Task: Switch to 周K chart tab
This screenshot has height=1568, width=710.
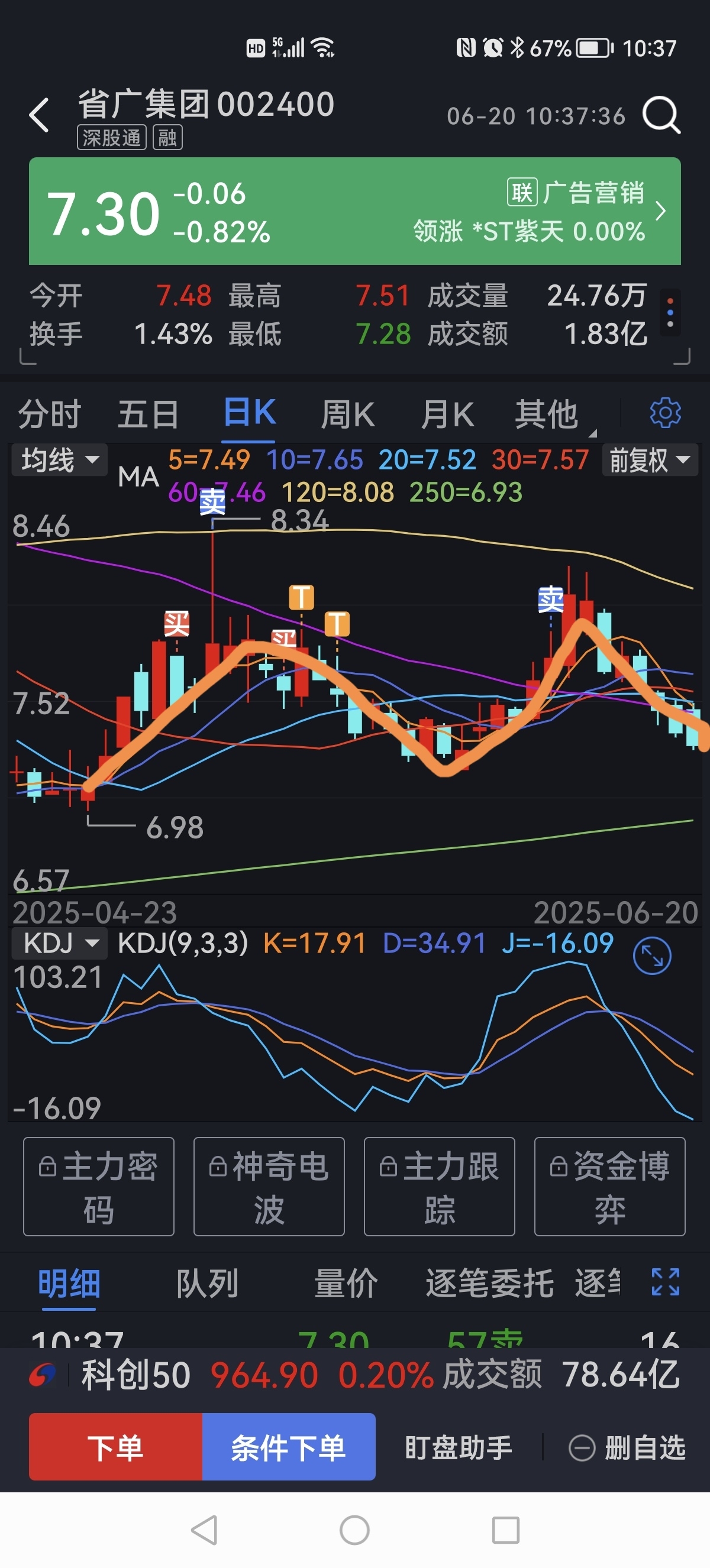Action: (348, 414)
